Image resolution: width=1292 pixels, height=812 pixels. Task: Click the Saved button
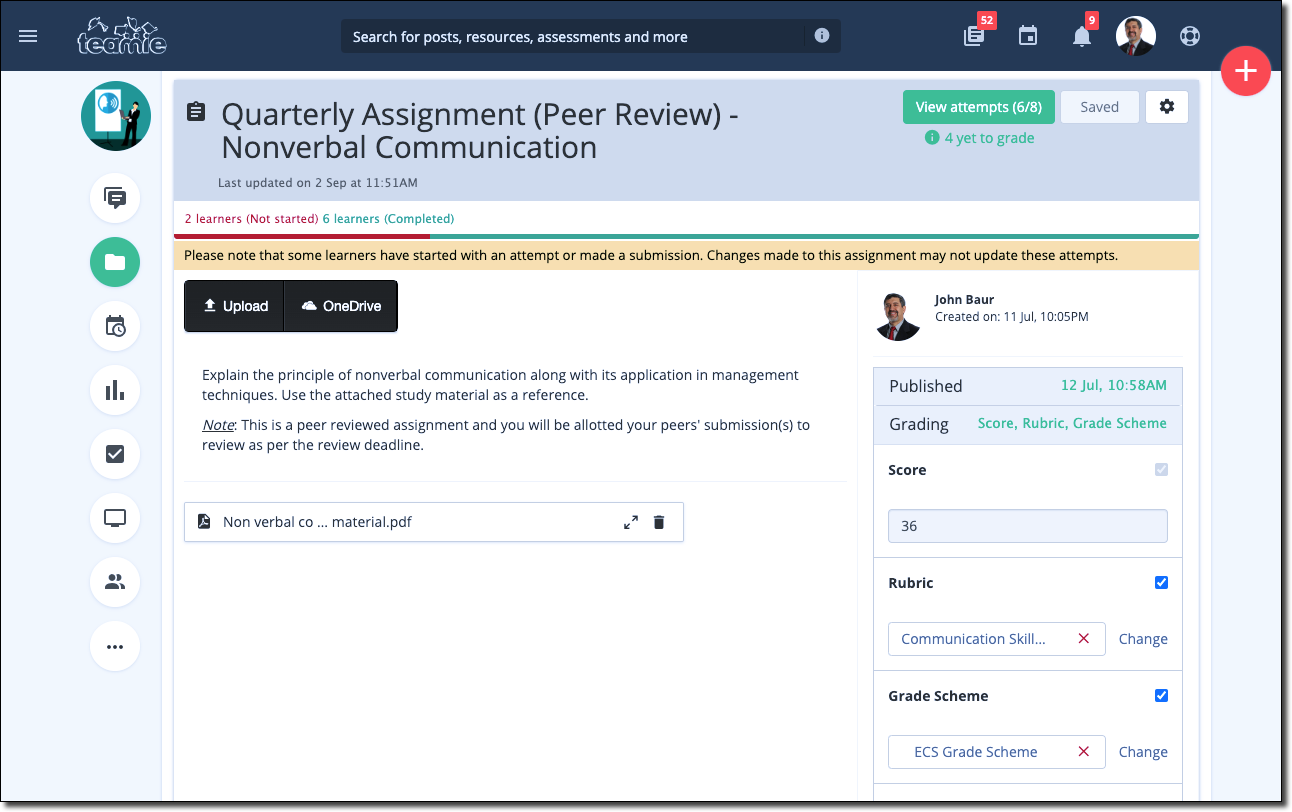[1100, 107]
